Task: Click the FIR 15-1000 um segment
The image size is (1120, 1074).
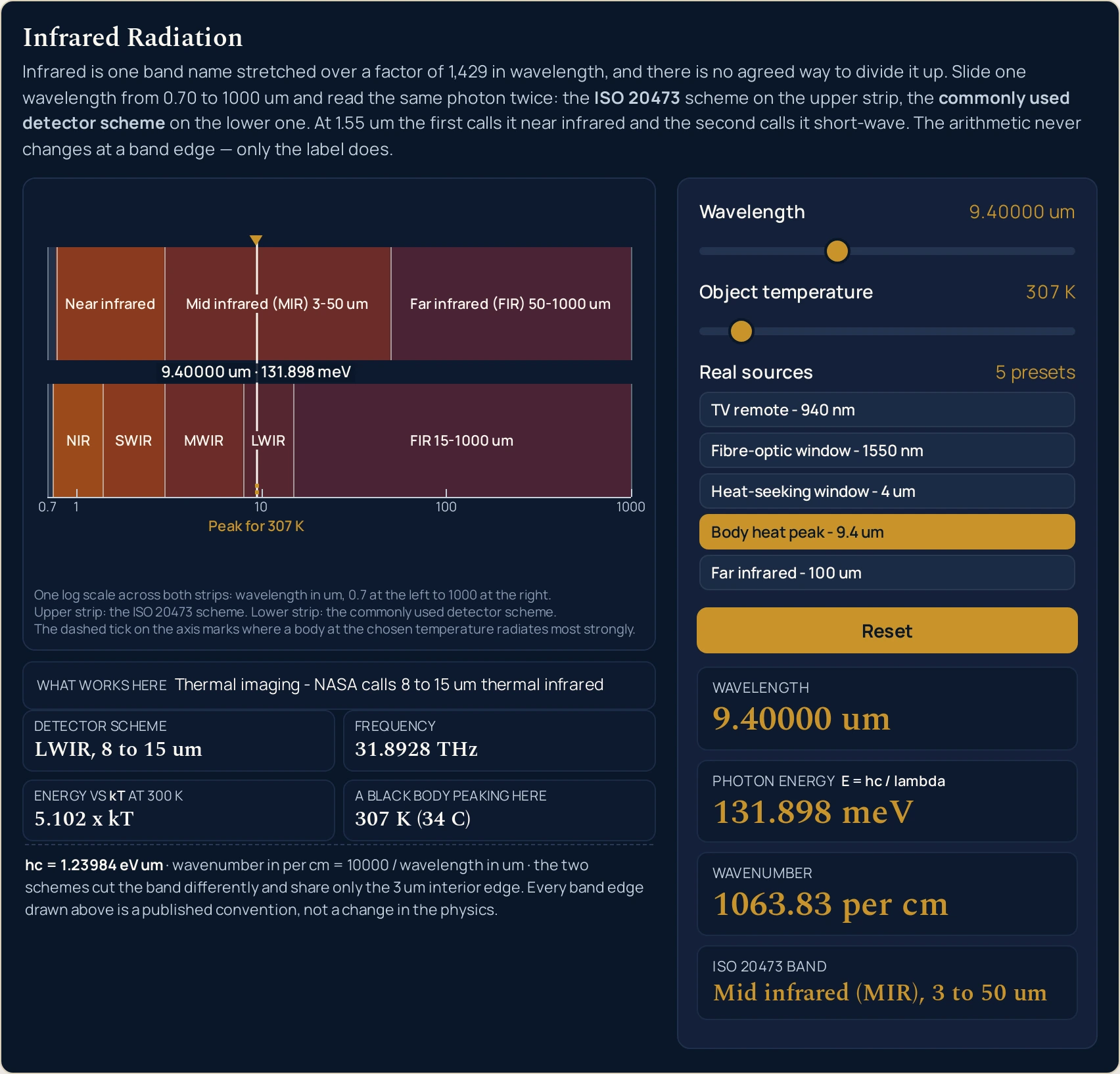Action: point(462,440)
